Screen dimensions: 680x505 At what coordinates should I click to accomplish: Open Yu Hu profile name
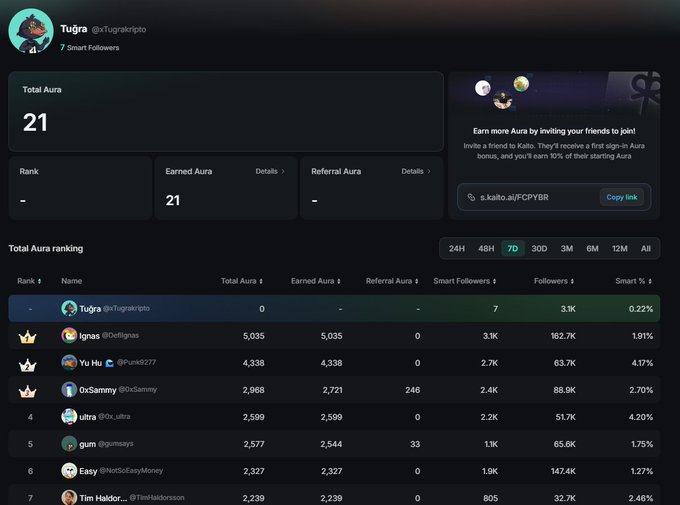[x=91, y=363]
